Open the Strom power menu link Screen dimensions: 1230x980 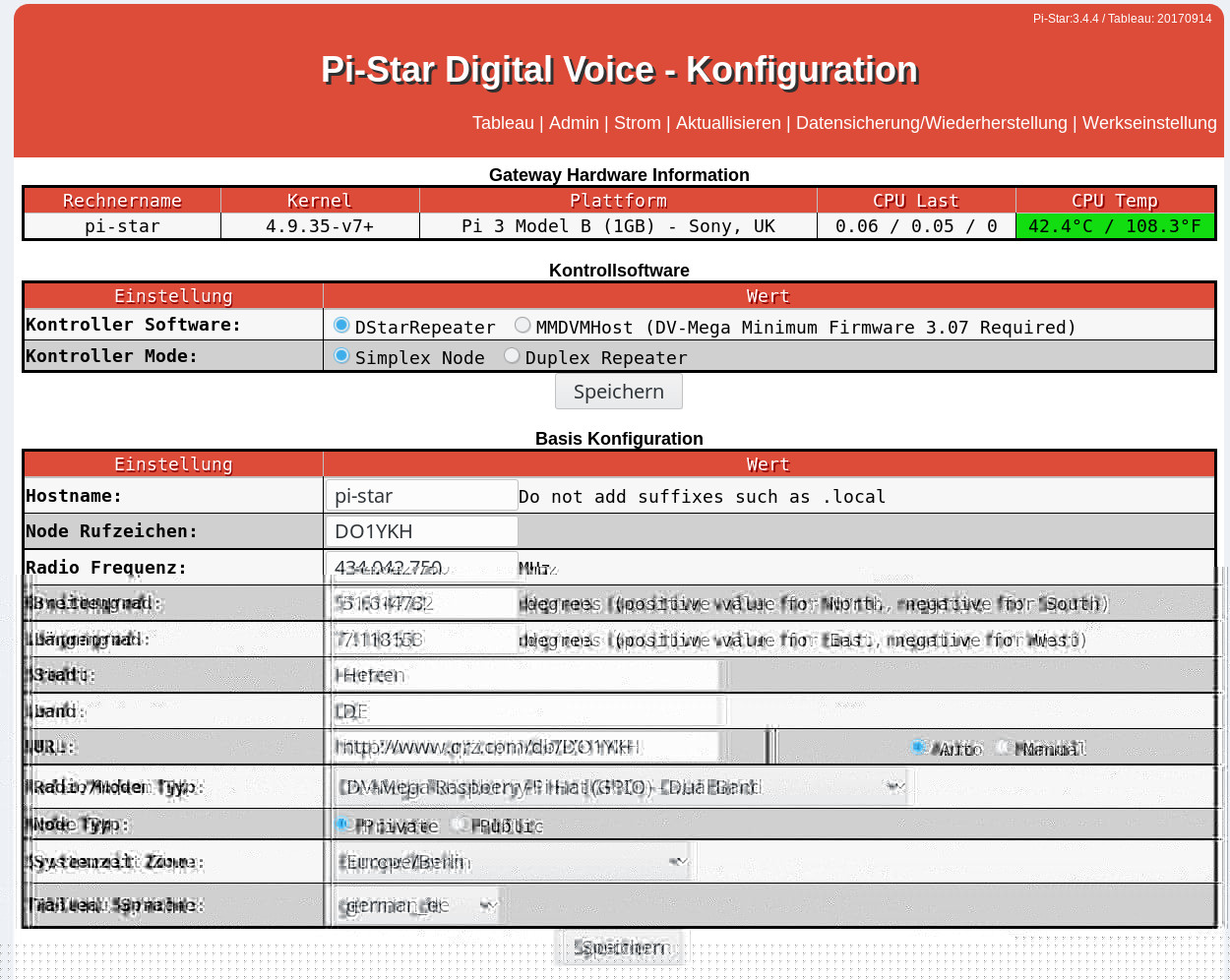click(638, 123)
